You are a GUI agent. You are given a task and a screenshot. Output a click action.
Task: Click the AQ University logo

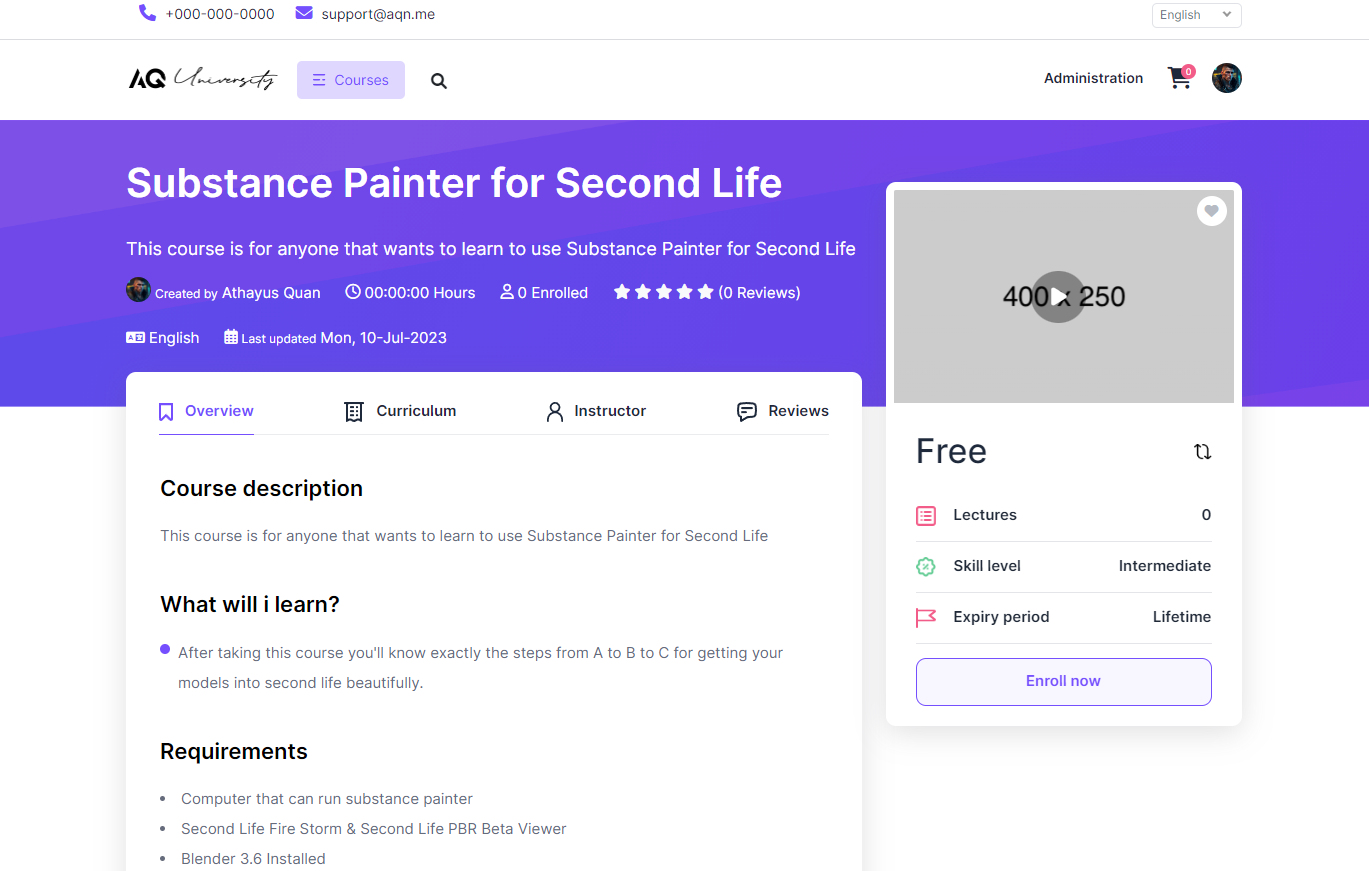click(203, 78)
